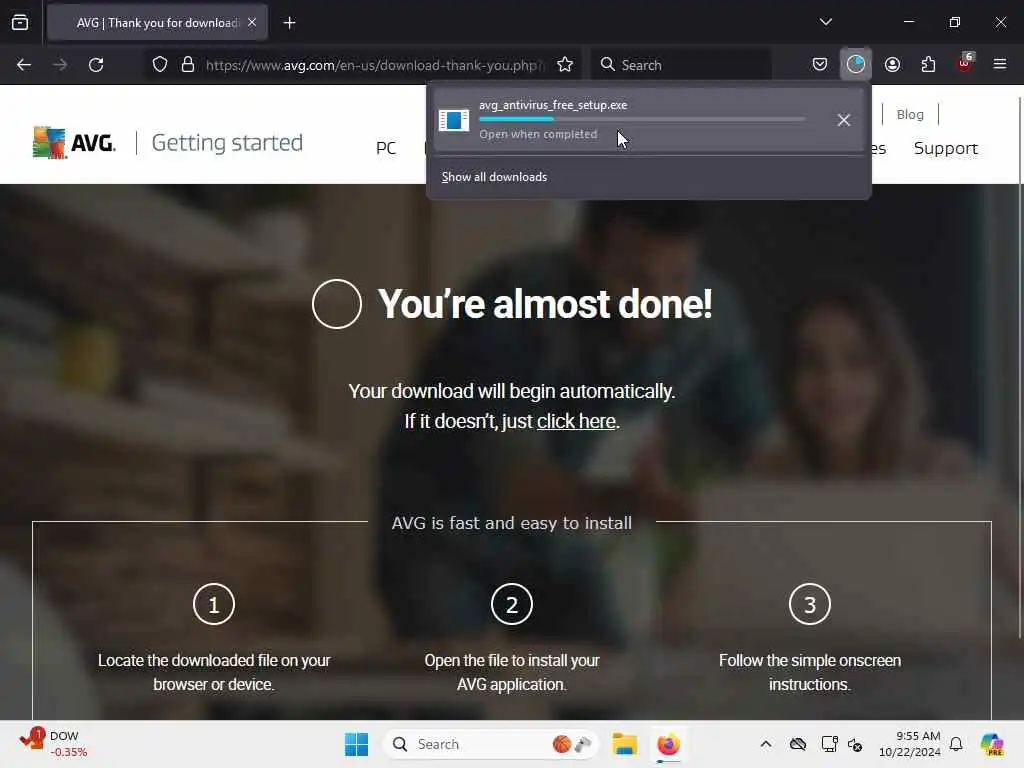Reload the current page
The width and height of the screenshot is (1024, 768).
[96, 65]
